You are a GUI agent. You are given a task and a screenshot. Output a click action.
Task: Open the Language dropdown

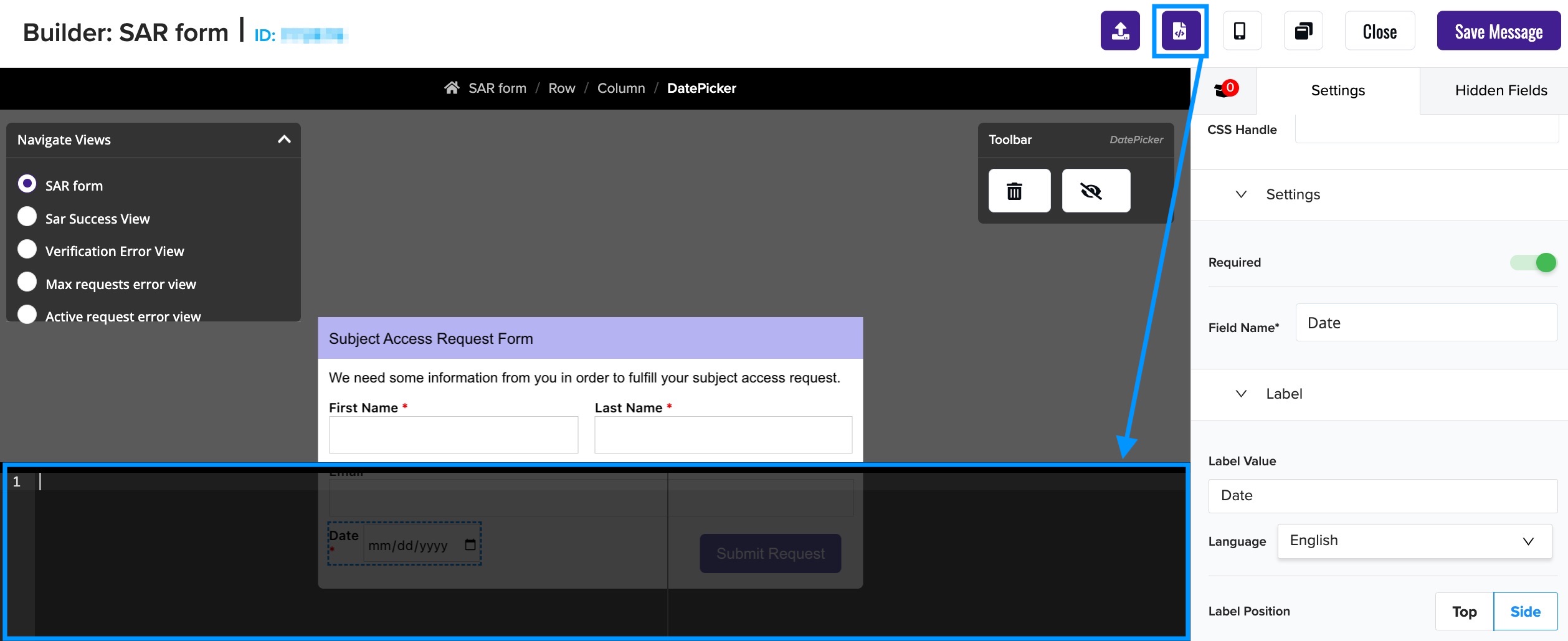click(1414, 541)
